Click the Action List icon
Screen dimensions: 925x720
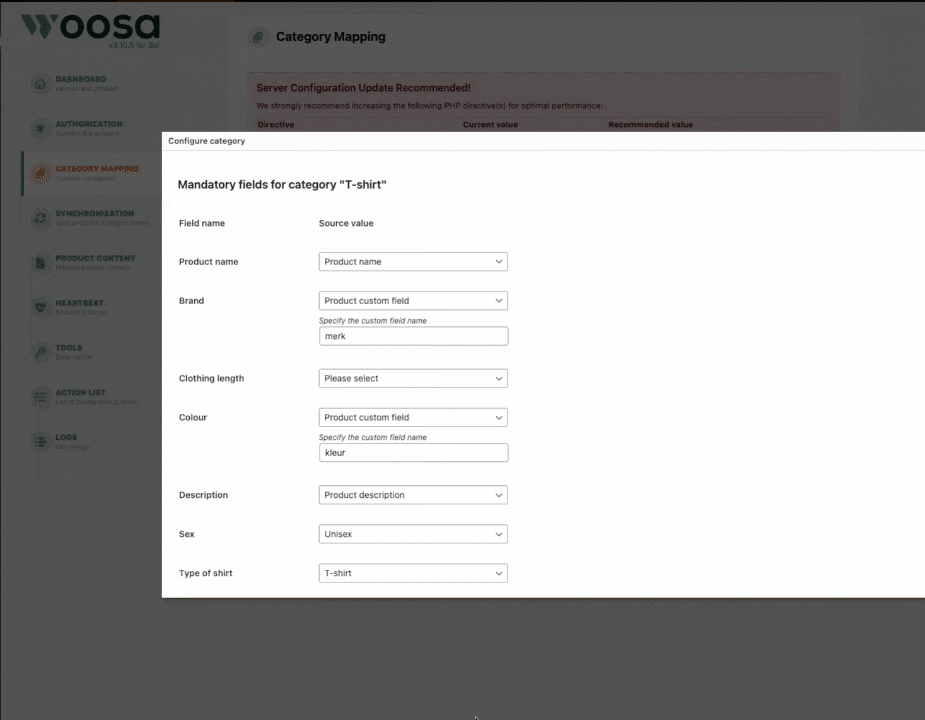[x=40, y=397]
